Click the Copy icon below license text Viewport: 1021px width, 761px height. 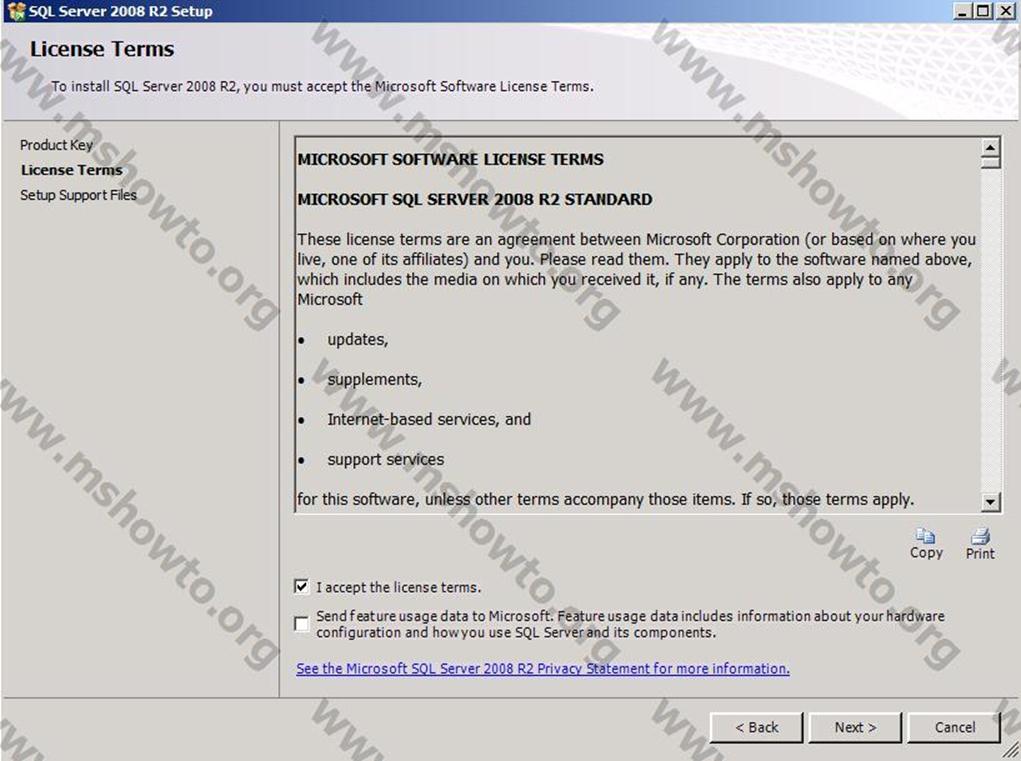[x=925, y=536]
